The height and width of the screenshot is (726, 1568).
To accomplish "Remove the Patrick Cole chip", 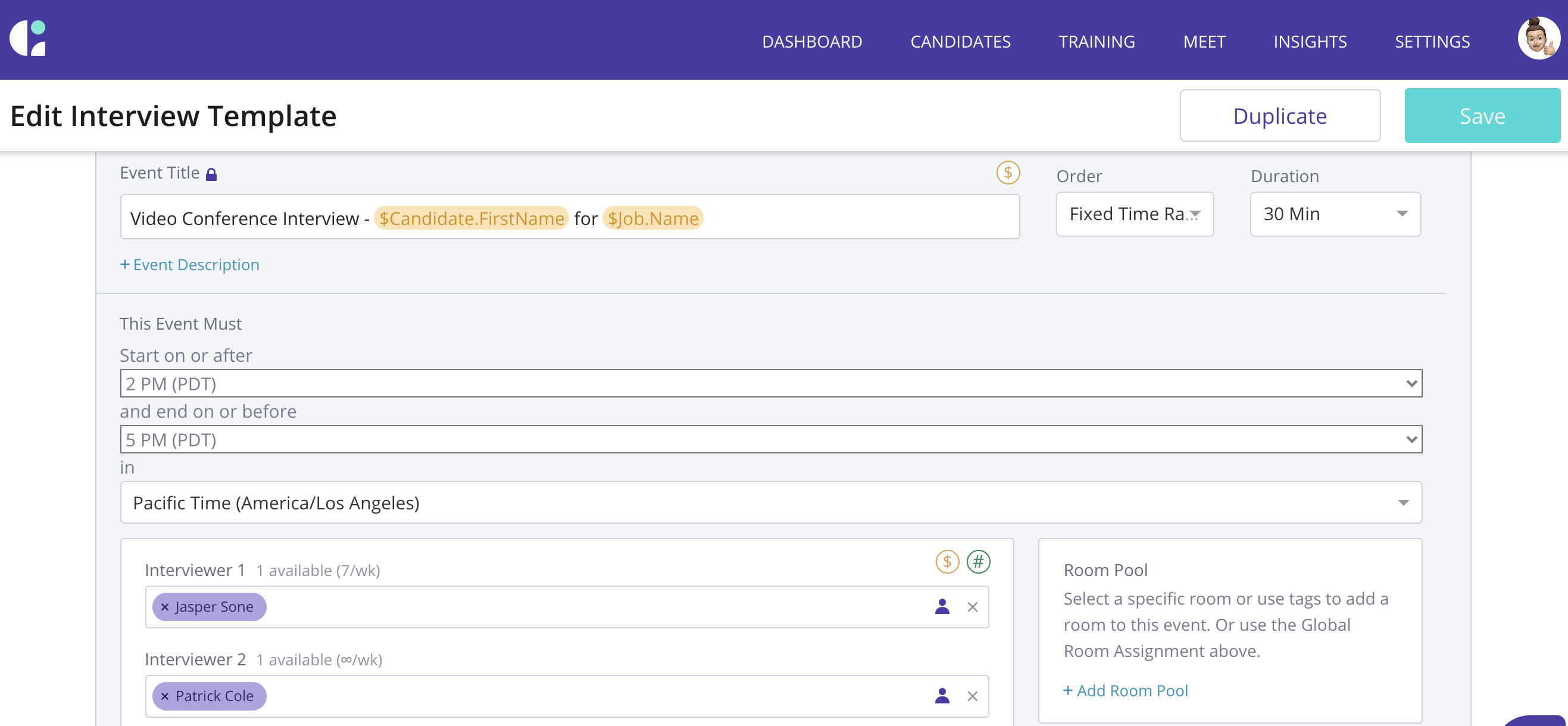I will point(164,696).
